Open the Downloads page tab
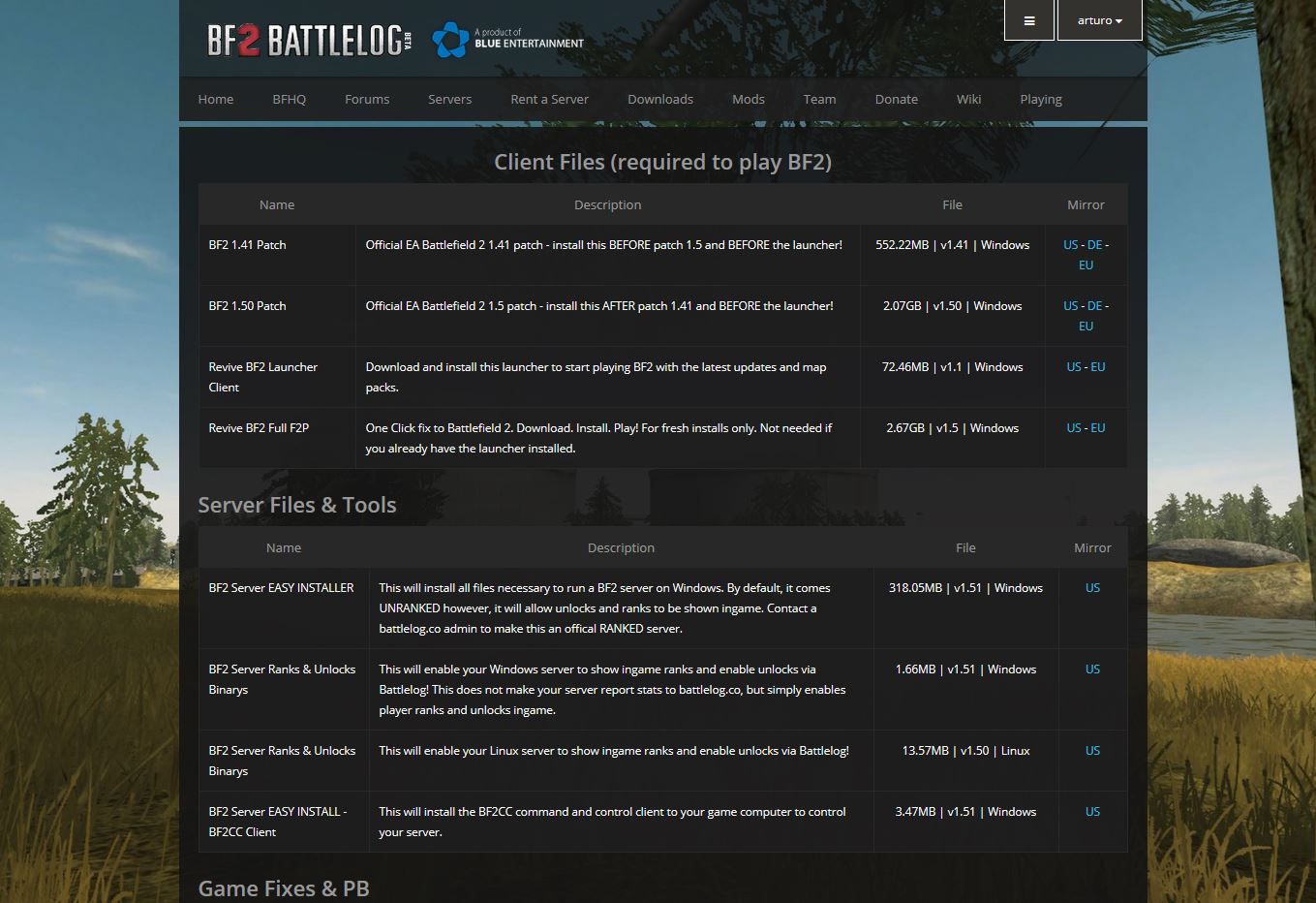 click(659, 99)
